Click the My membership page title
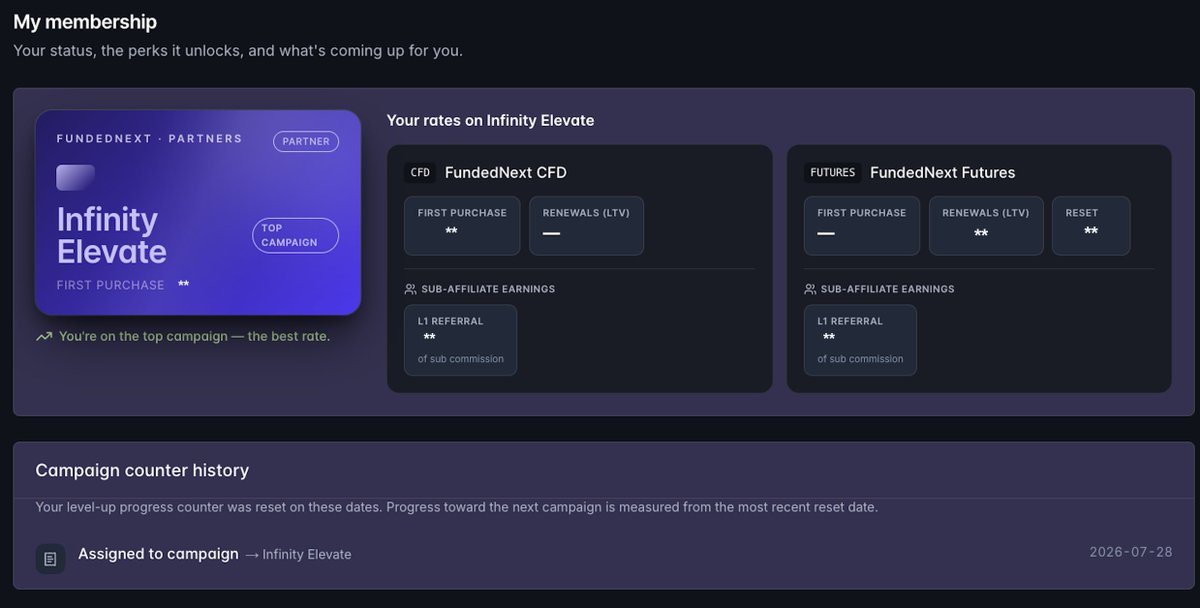 [x=85, y=21]
